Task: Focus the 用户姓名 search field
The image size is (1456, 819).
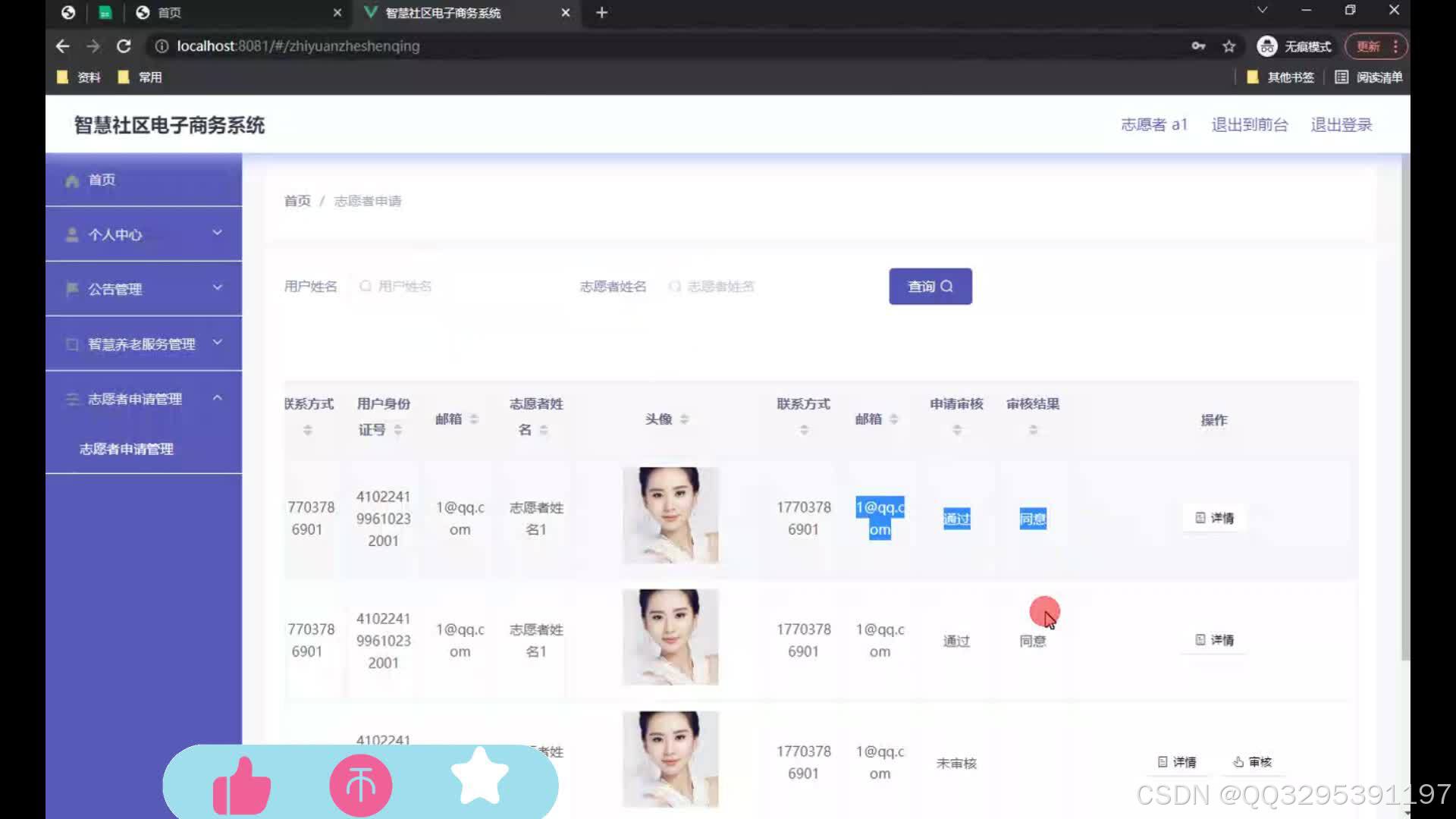Action: point(455,287)
